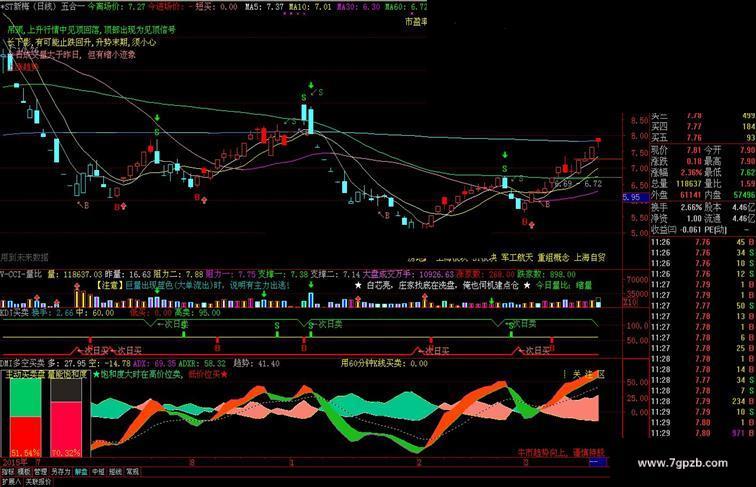Screen dimensions: 756x487
Task: Click the 用60分钟K线买卖: 0.00 text
Action: click(x=384, y=363)
